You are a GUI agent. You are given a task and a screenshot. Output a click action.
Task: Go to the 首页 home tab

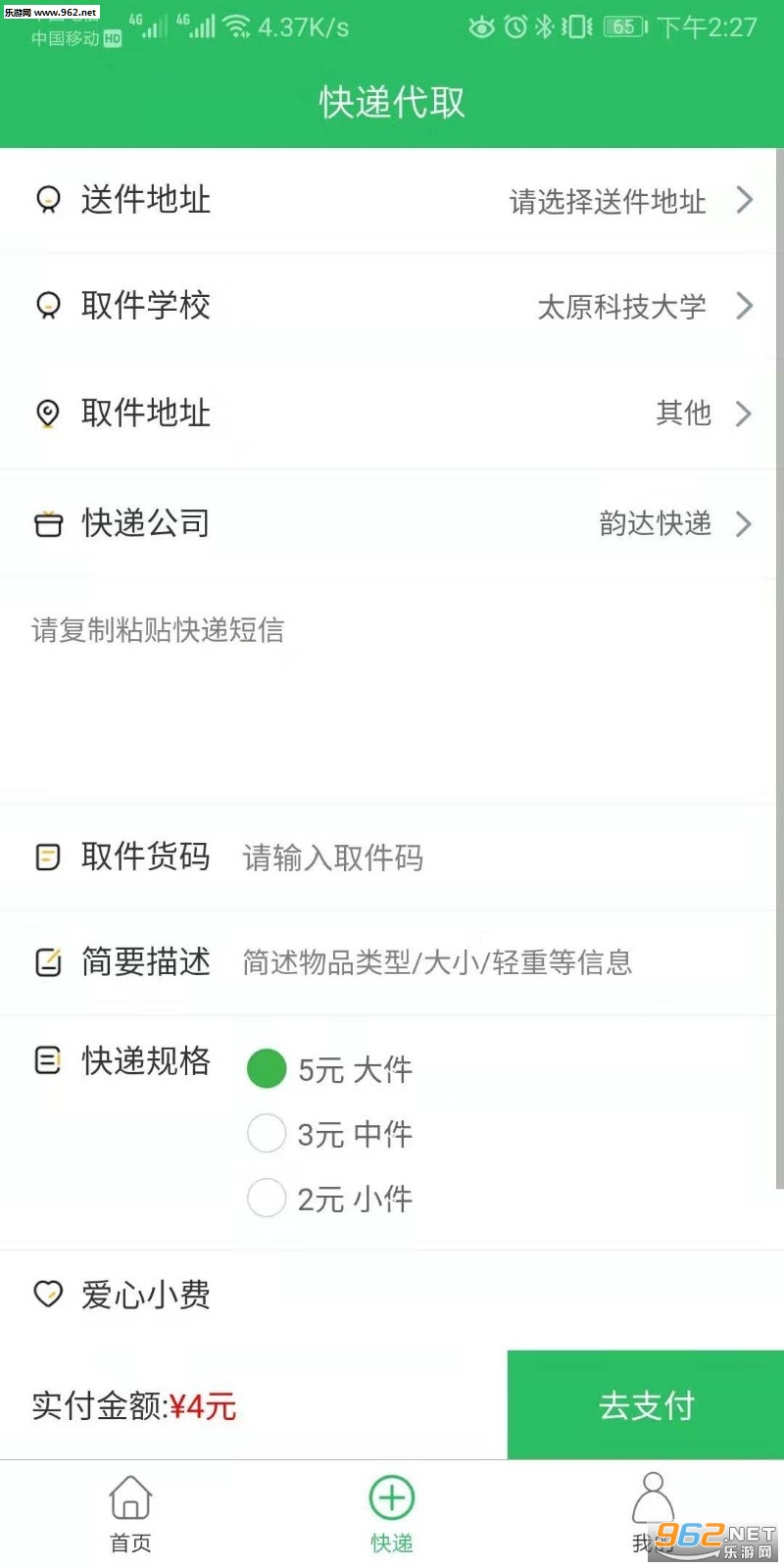130,1514
